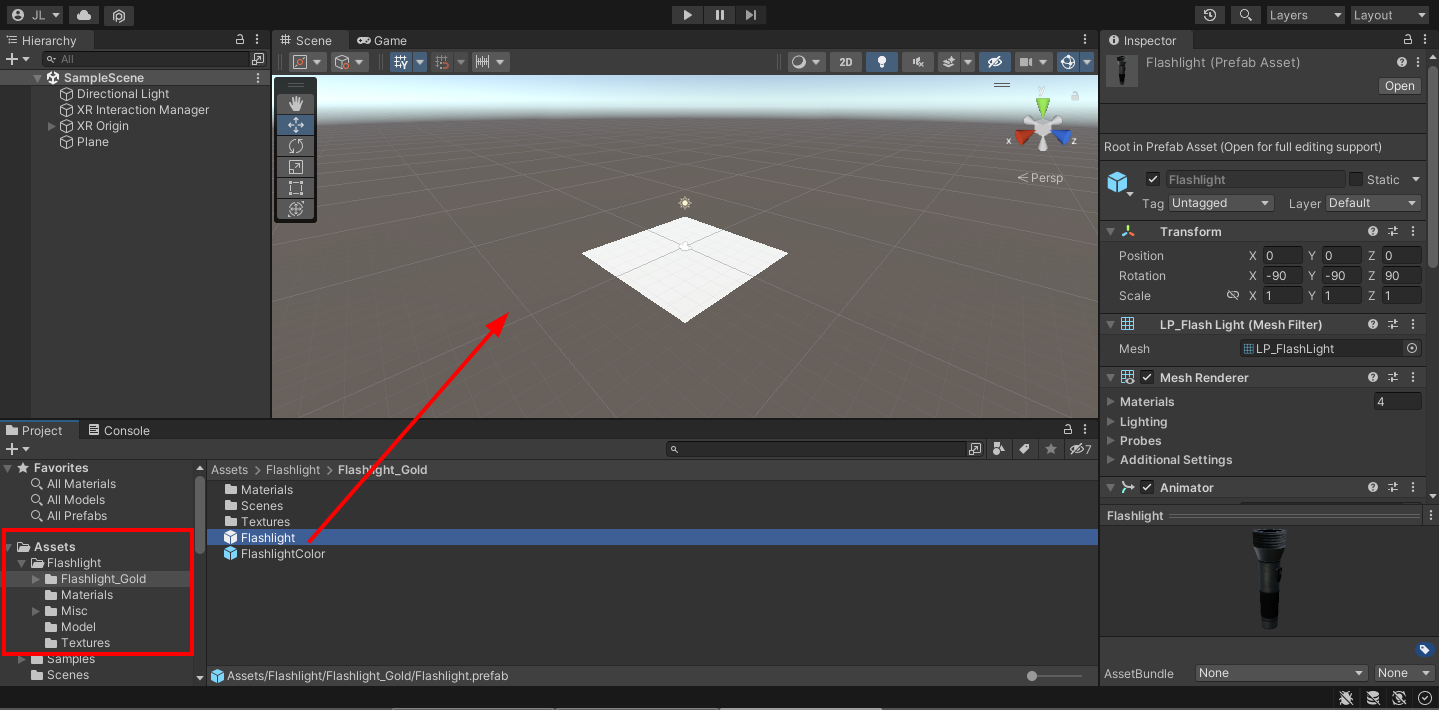Open the Tag dropdown showing Untagged
The width and height of the screenshot is (1439, 710).
coord(1220,203)
